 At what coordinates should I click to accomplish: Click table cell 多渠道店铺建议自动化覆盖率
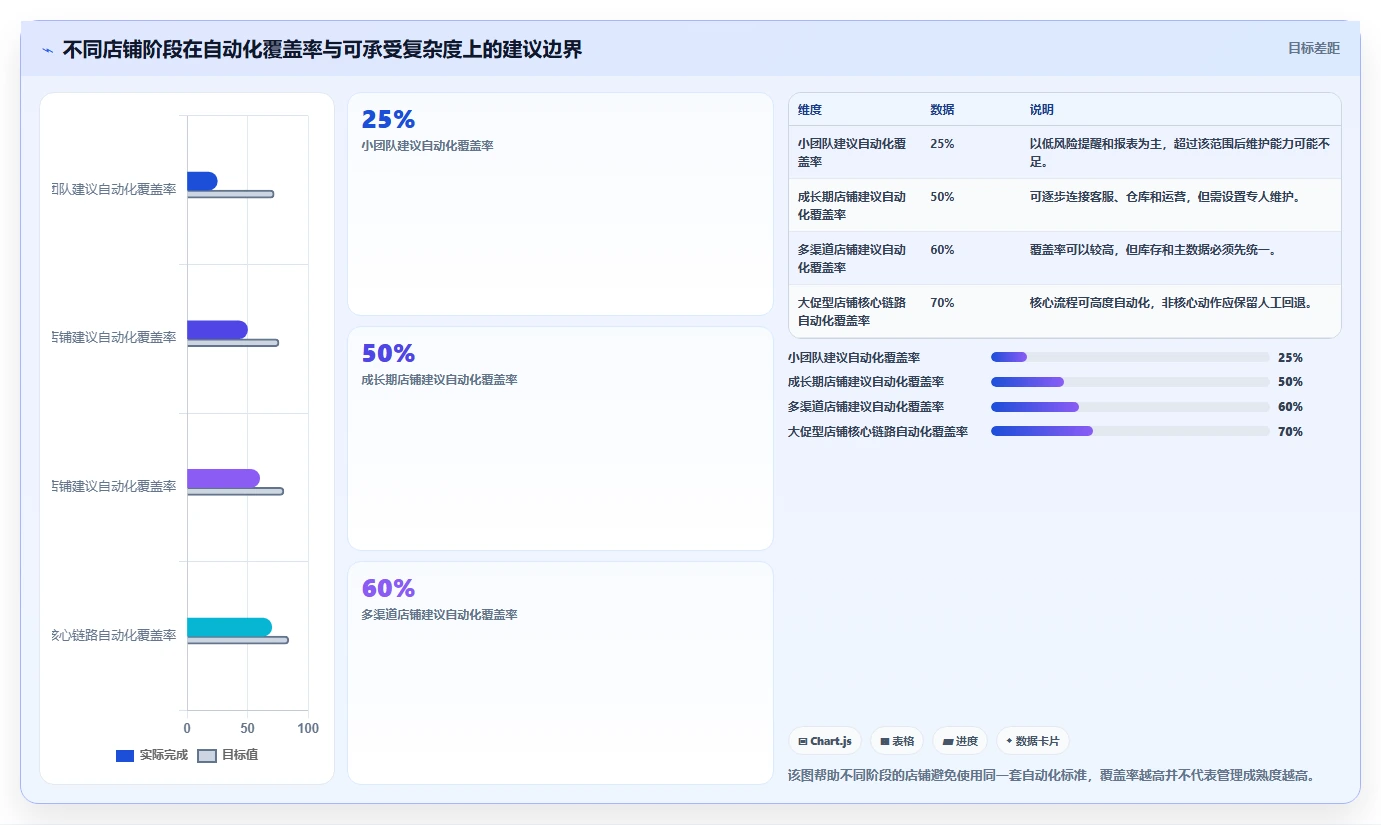852,258
